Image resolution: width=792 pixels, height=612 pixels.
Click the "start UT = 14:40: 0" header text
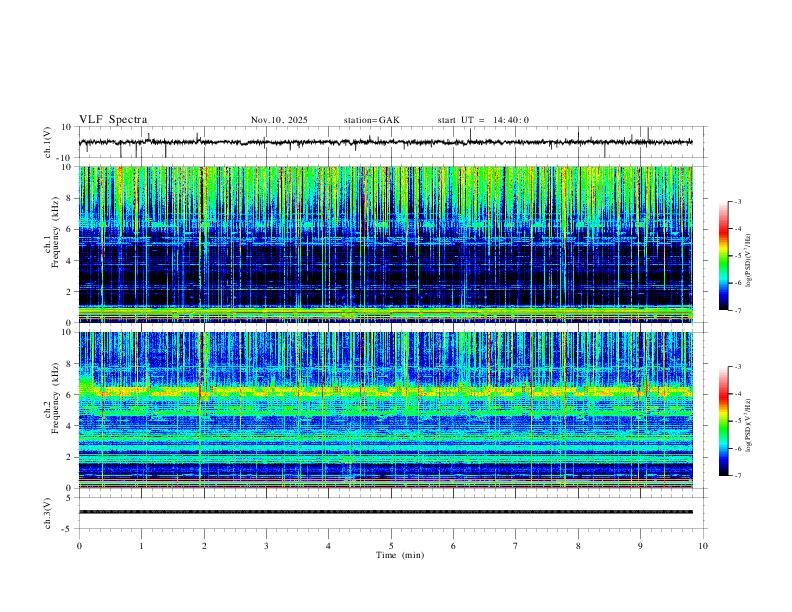click(x=483, y=120)
